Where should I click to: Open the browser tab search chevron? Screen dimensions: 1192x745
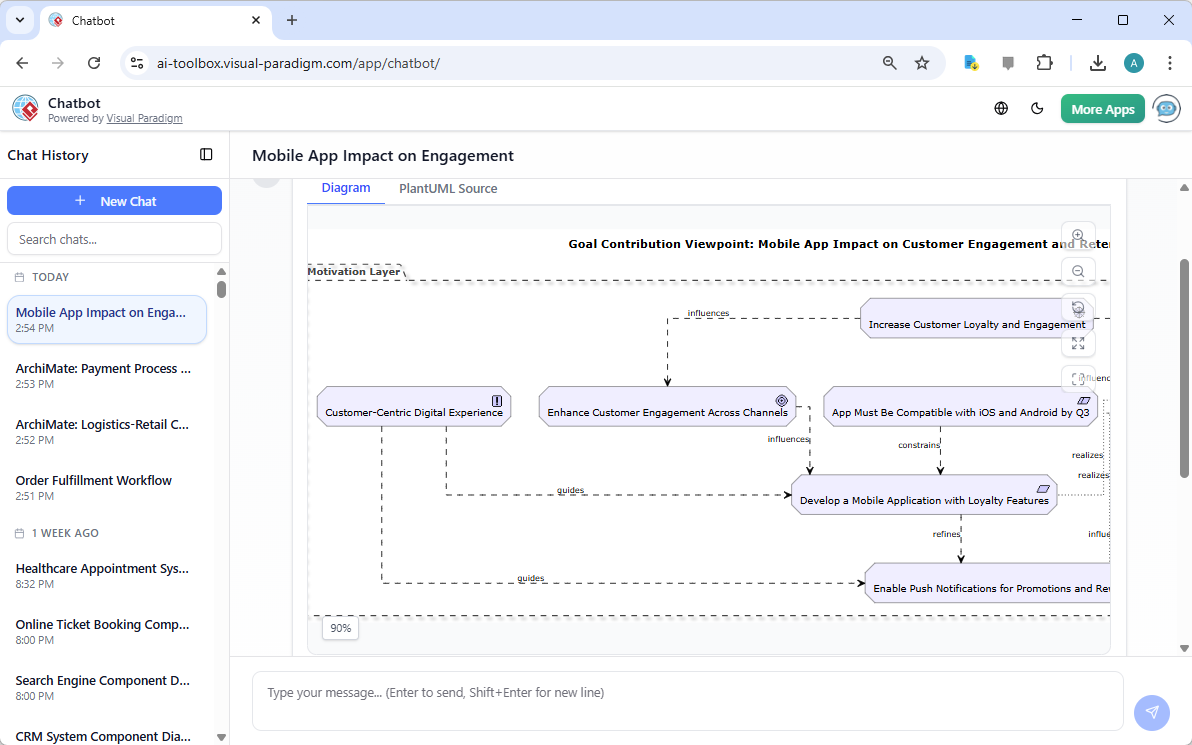(x=19, y=20)
